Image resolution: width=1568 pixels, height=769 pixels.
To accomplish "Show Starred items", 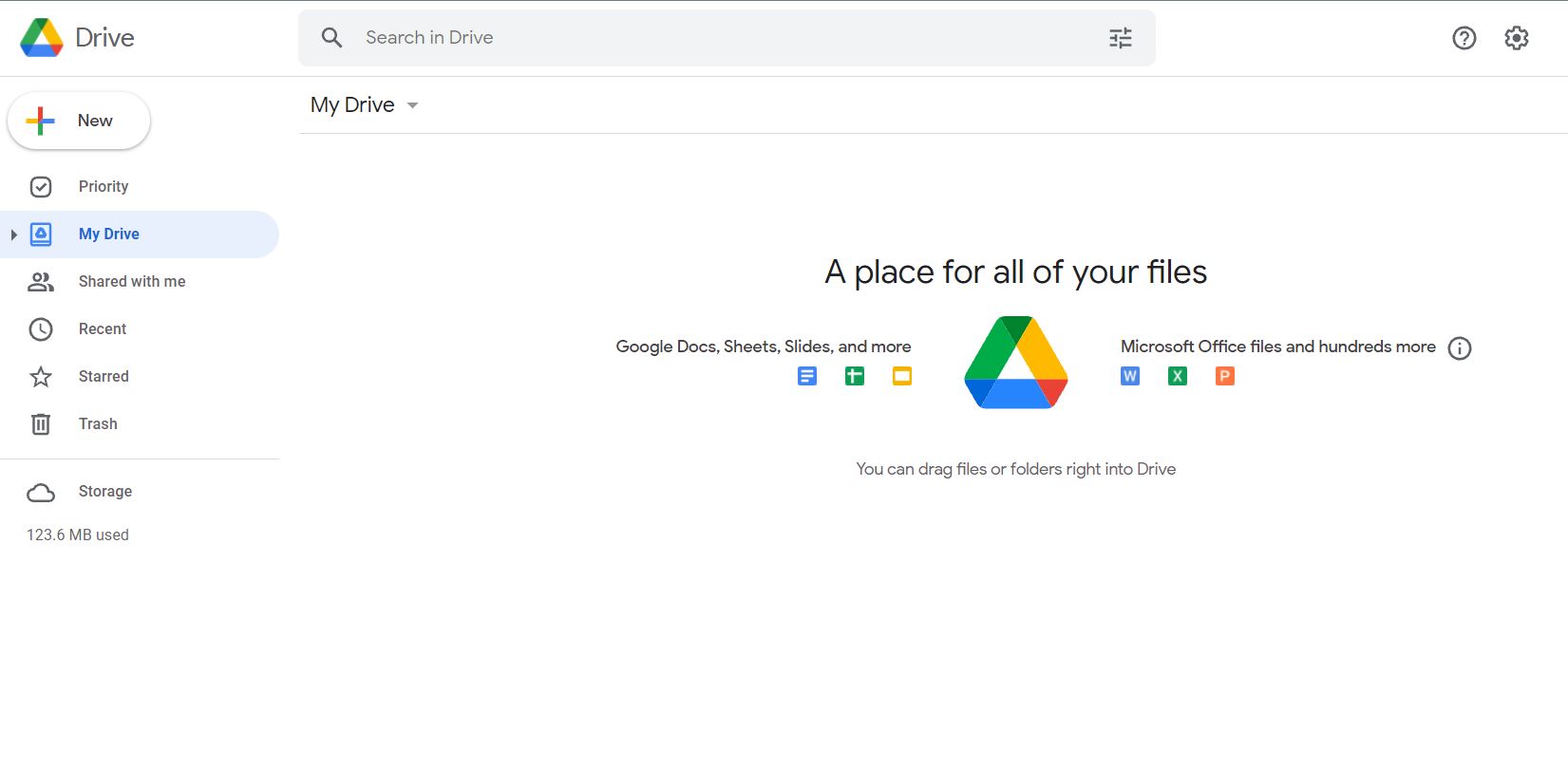I will 103,377.
